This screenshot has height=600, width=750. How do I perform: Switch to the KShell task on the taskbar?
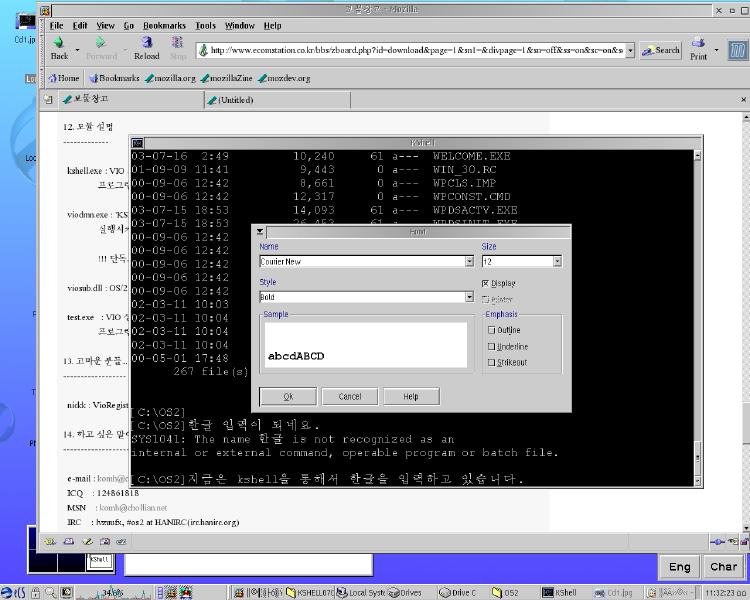[x=560, y=593]
